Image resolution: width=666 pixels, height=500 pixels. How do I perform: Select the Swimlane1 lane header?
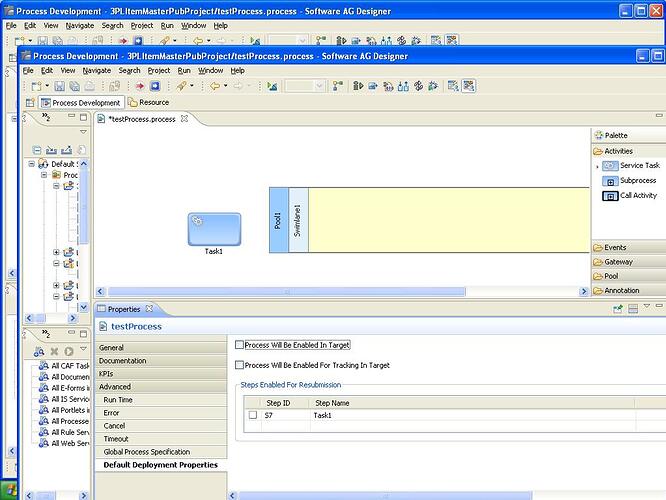click(x=298, y=220)
